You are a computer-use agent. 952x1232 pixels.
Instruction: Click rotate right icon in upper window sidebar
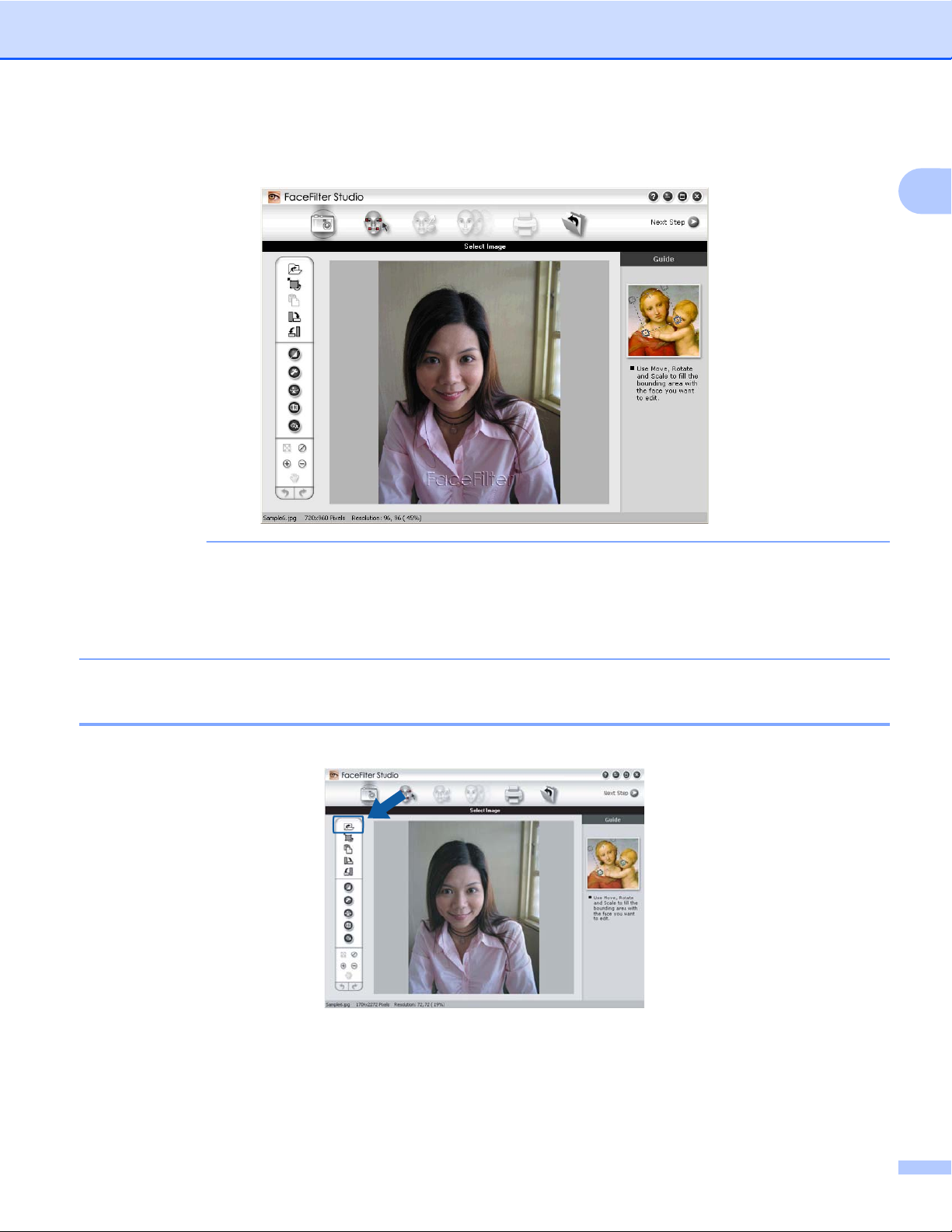click(295, 316)
